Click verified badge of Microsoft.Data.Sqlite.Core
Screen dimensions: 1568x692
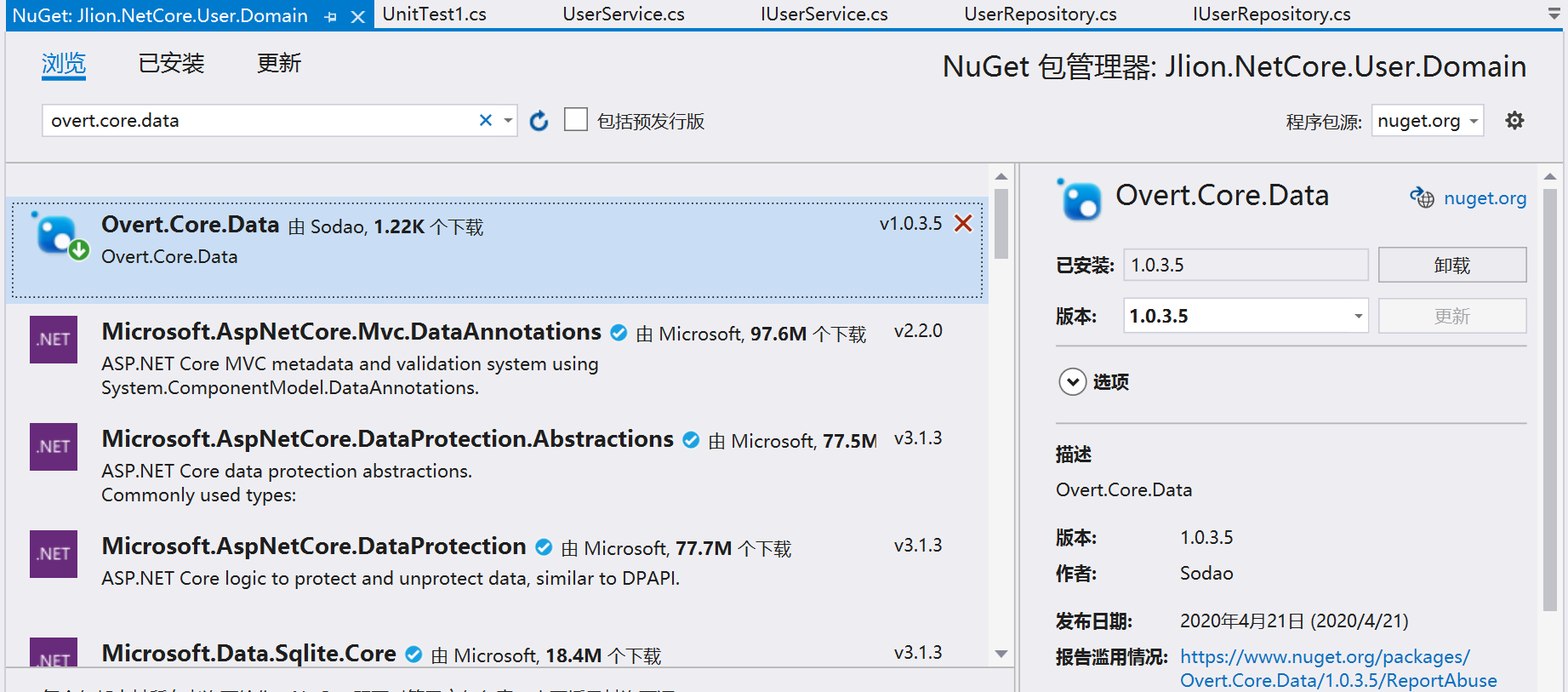pyautogui.click(x=413, y=655)
